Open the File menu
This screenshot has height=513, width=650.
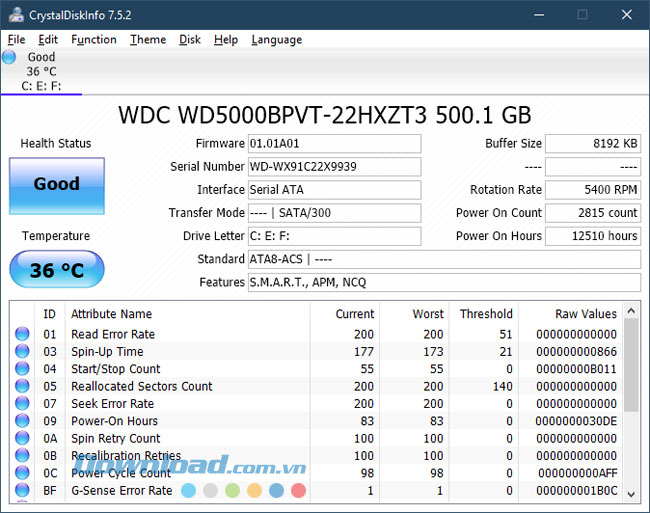click(x=16, y=40)
